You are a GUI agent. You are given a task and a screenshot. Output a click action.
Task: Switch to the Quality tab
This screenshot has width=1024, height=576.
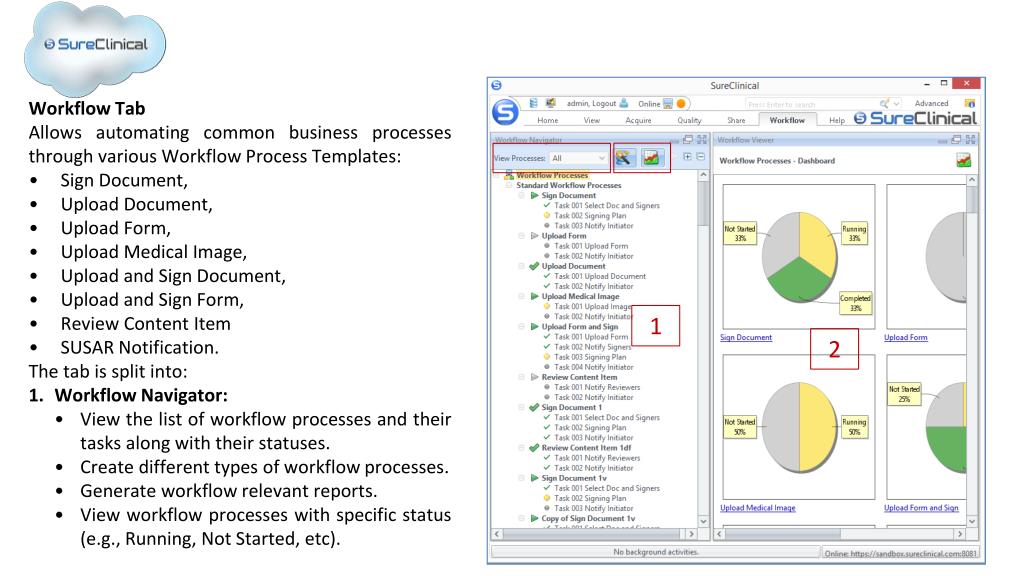coord(689,120)
